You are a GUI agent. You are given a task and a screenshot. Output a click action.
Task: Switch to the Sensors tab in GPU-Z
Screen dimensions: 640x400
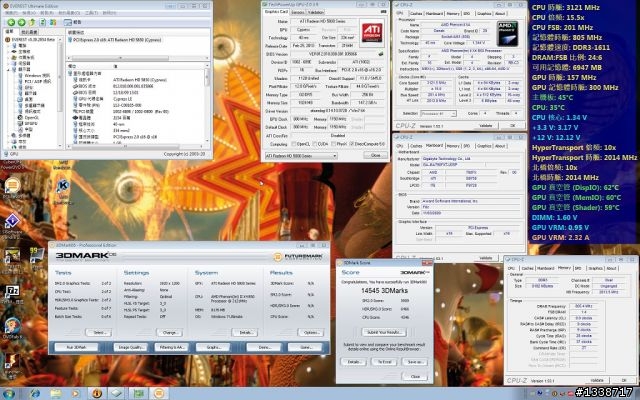pos(298,12)
